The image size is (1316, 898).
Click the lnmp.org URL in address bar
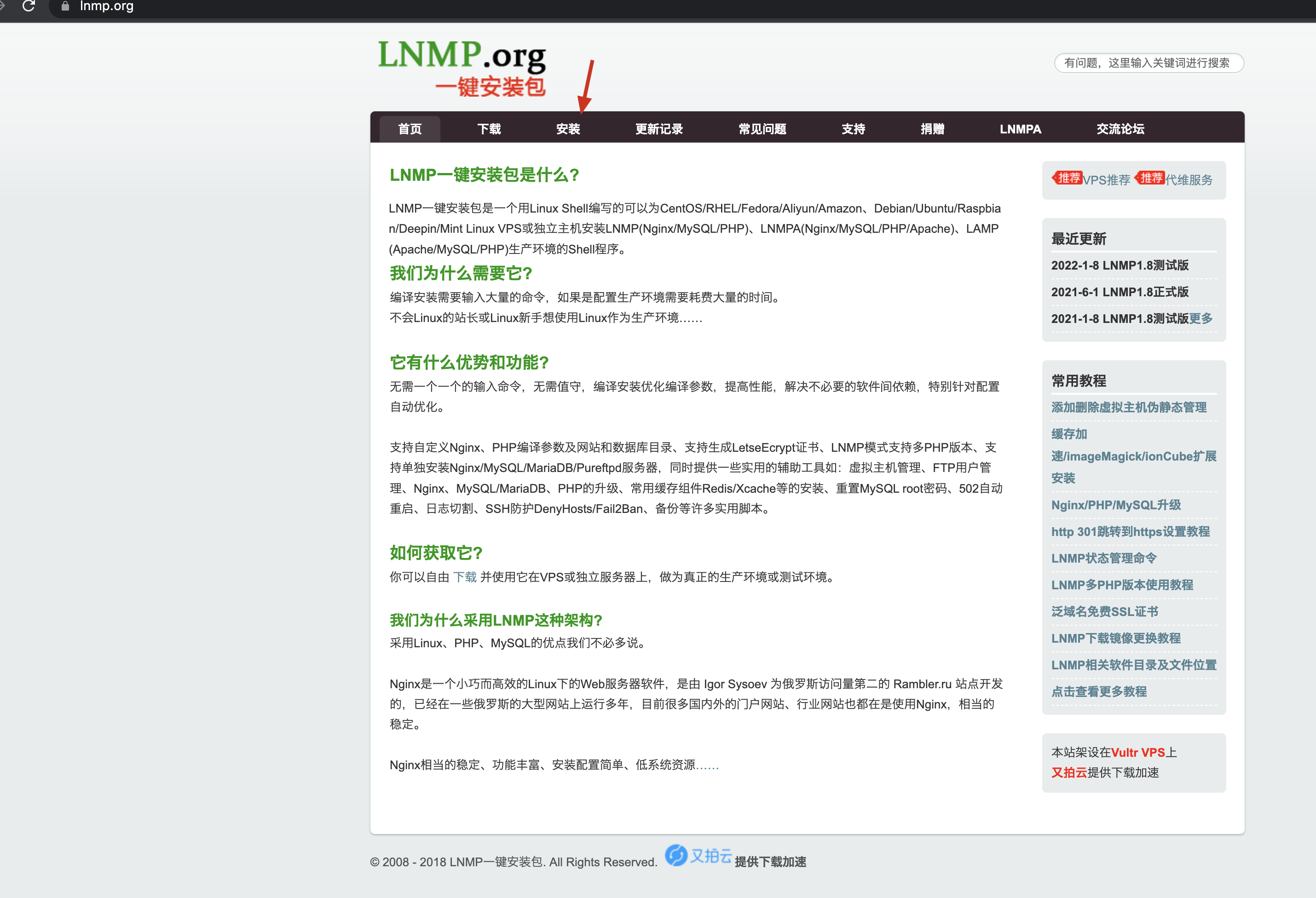coord(106,6)
